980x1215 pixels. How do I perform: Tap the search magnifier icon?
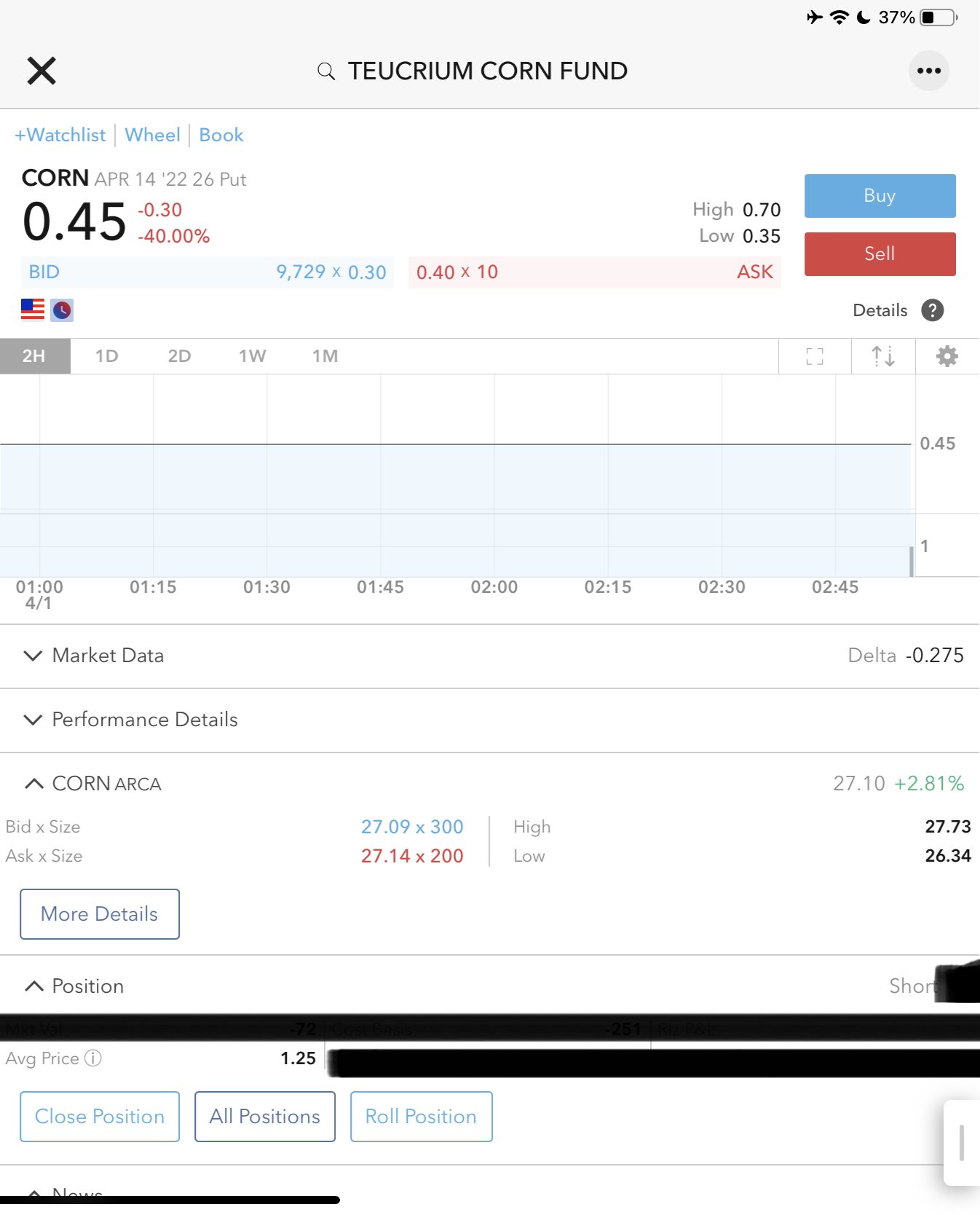(326, 71)
